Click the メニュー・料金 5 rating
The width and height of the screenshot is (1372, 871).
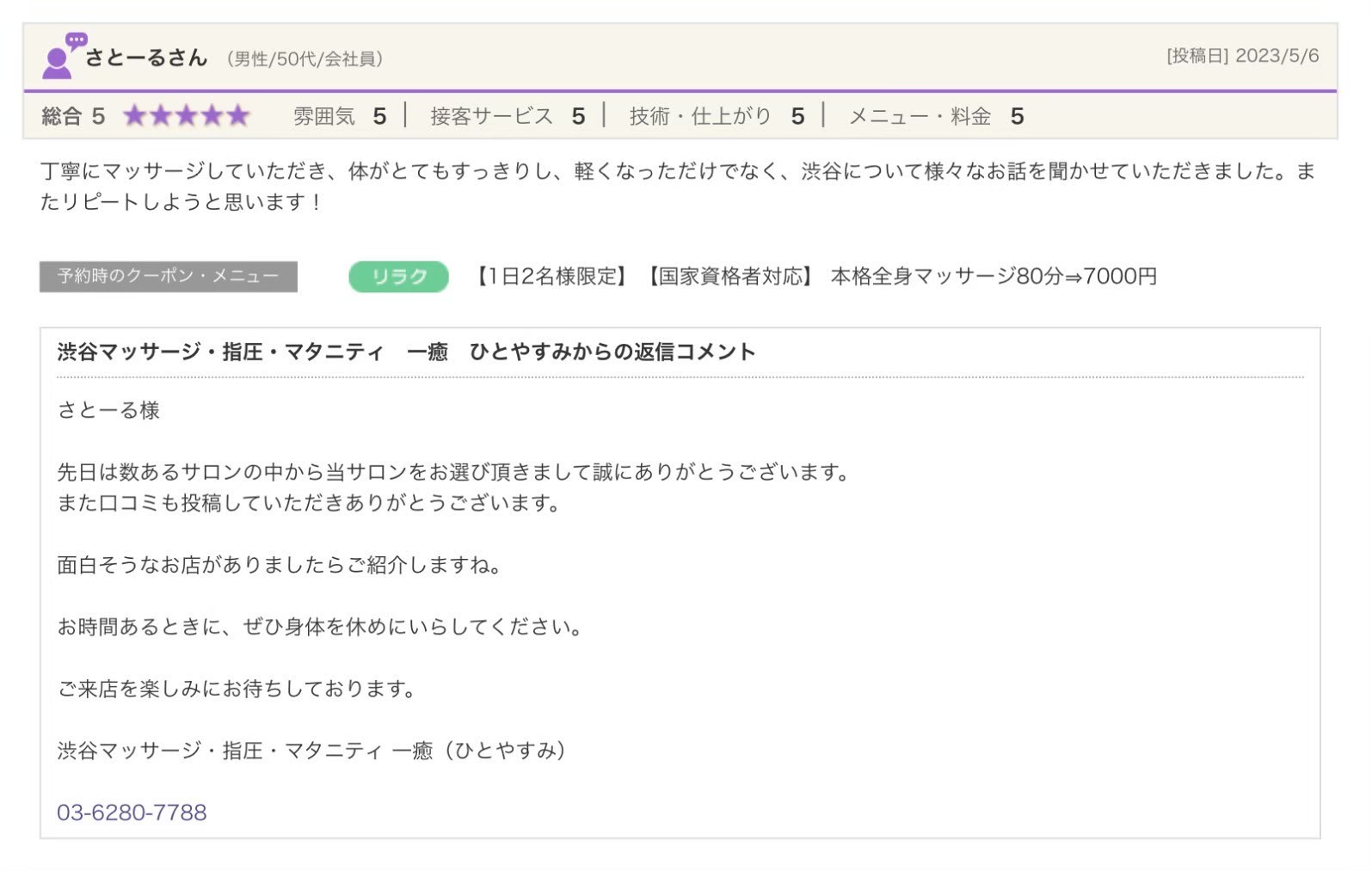coord(937,116)
